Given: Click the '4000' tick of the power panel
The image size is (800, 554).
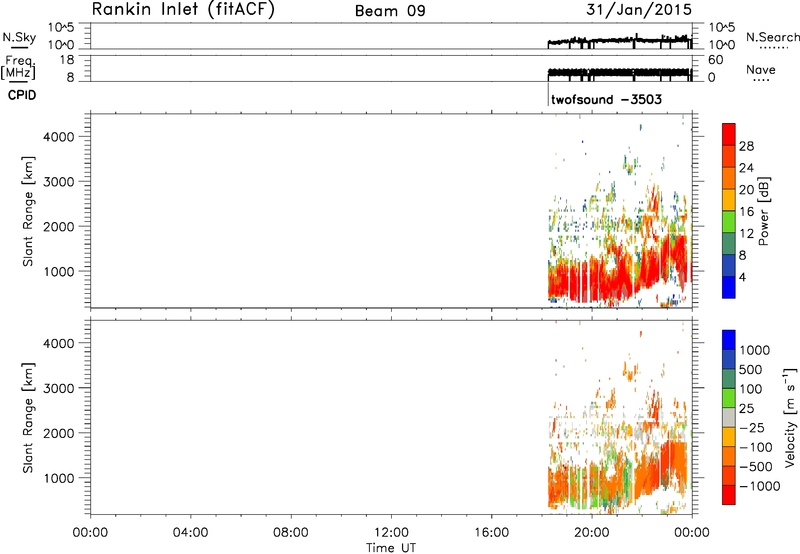Looking at the screenshot, I should point(59,137).
